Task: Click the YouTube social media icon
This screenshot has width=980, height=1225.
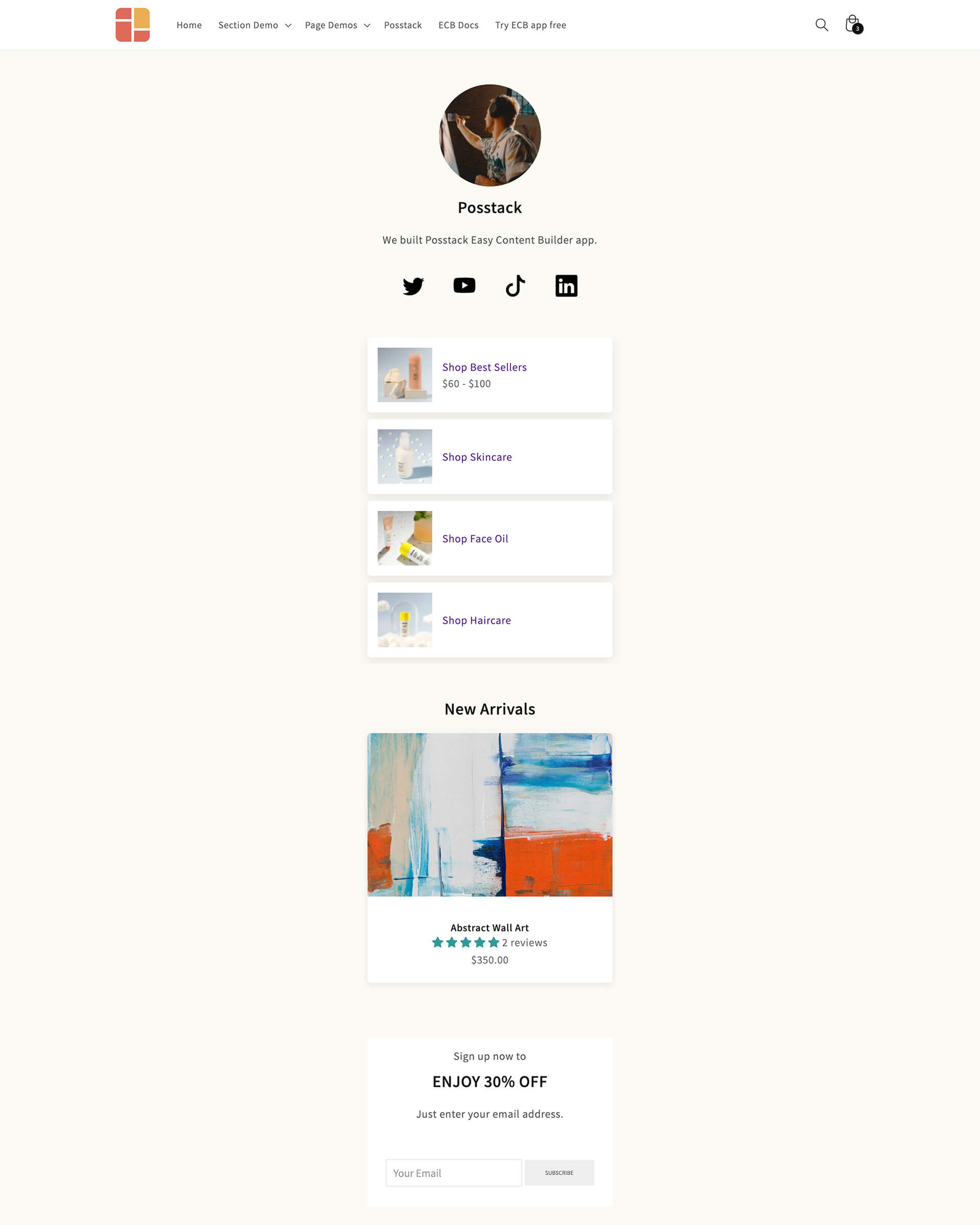Action: 464,285
